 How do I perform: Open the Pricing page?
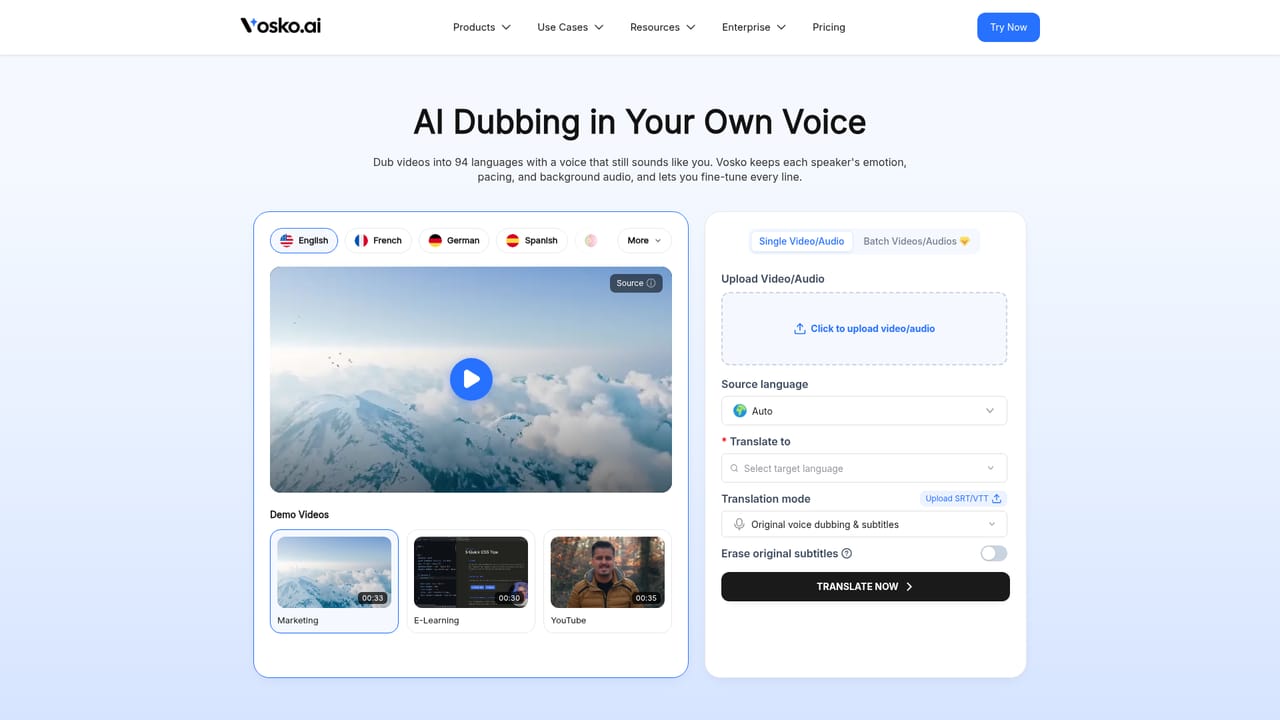coord(829,27)
